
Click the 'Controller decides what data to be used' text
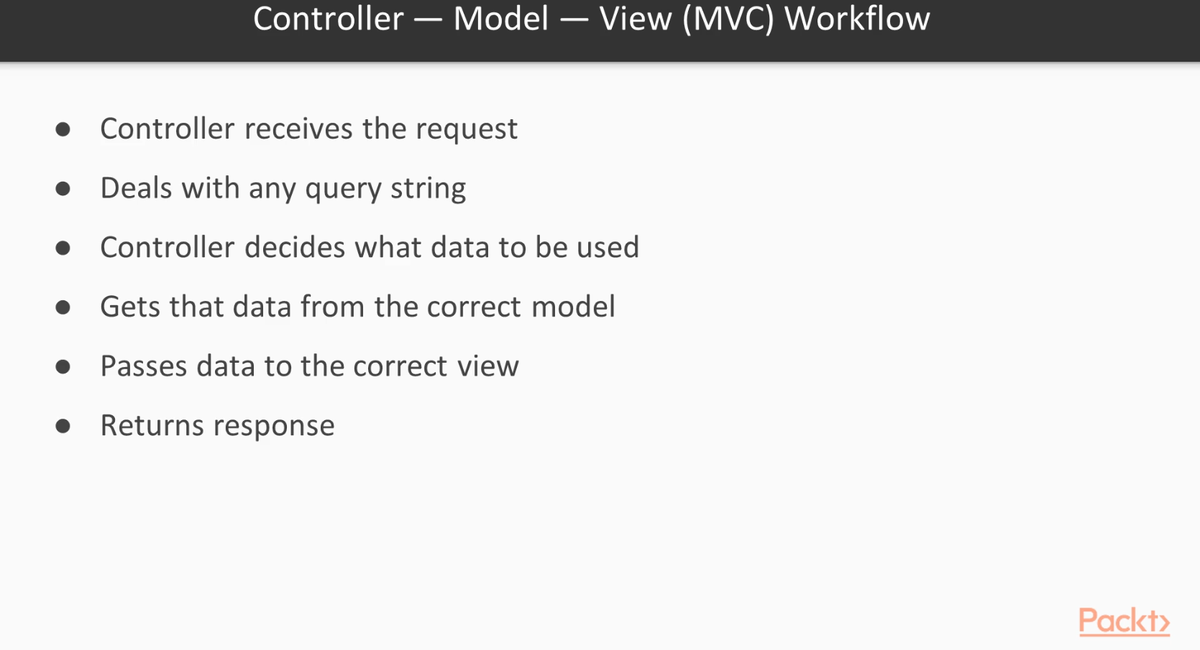click(369, 248)
